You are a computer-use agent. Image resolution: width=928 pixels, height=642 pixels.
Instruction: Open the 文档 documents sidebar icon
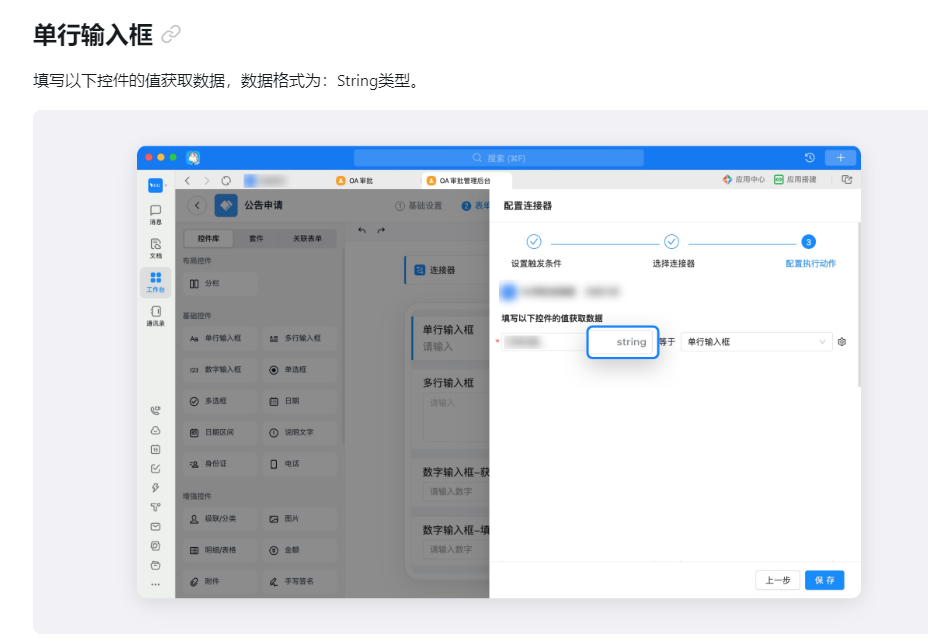[156, 249]
